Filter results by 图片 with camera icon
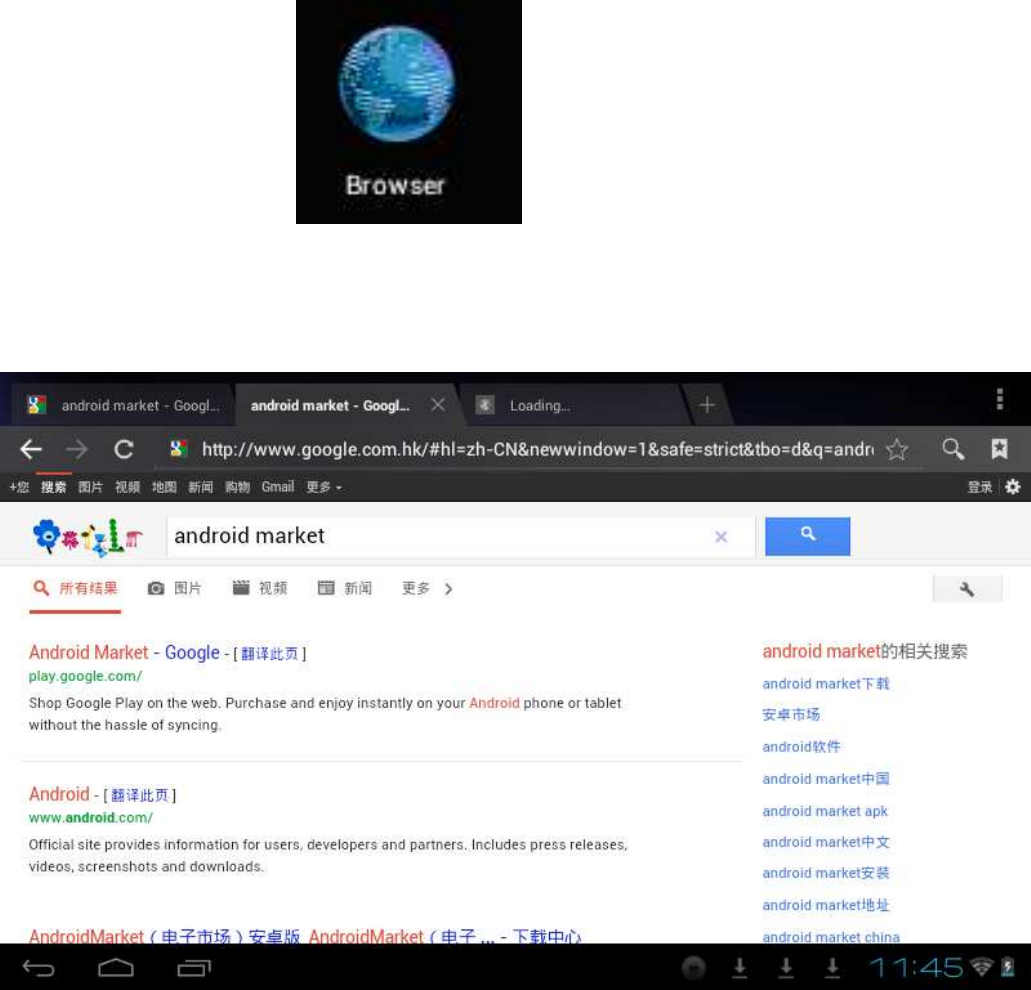 pos(174,588)
